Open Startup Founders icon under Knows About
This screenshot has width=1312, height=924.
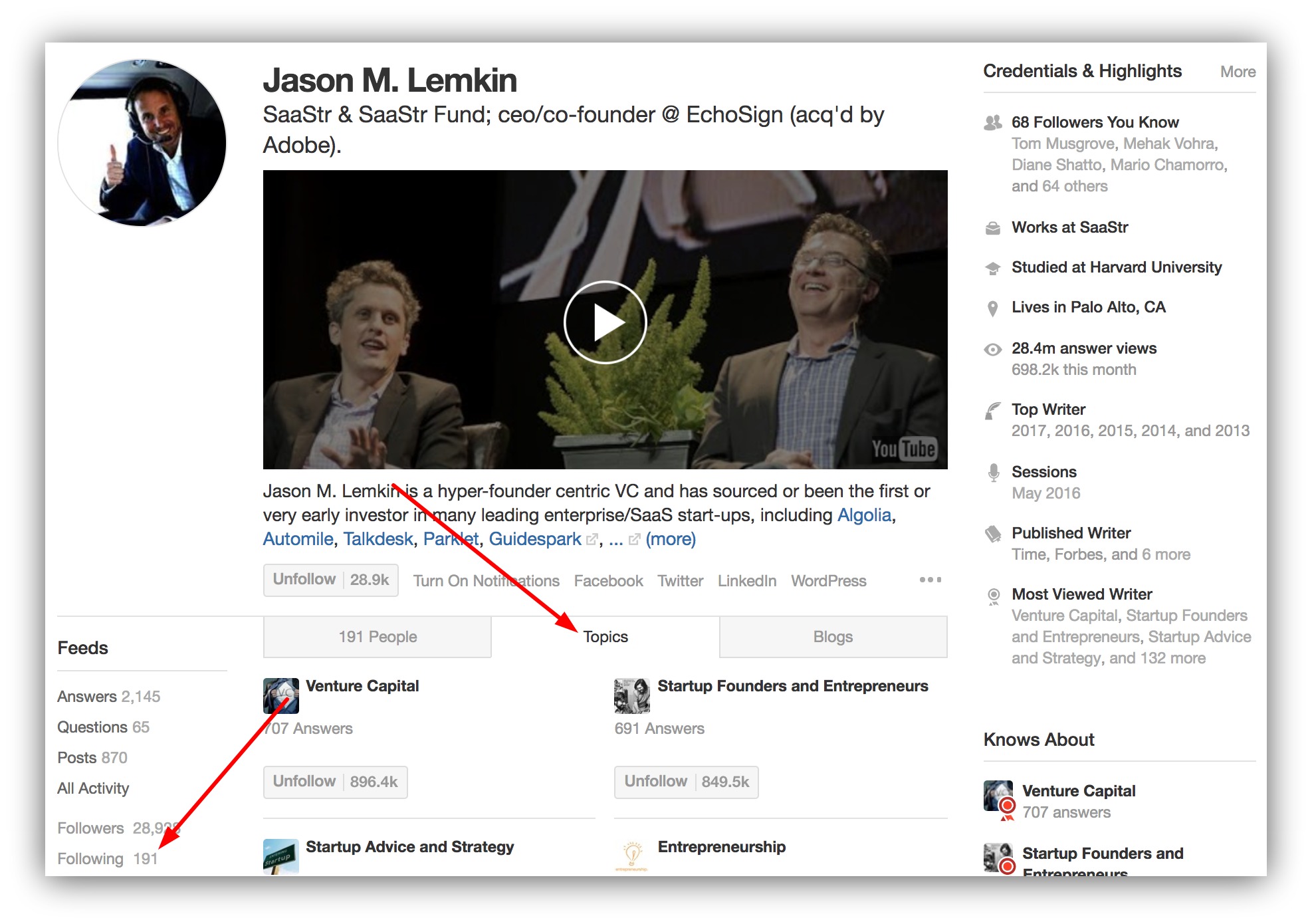tap(999, 858)
